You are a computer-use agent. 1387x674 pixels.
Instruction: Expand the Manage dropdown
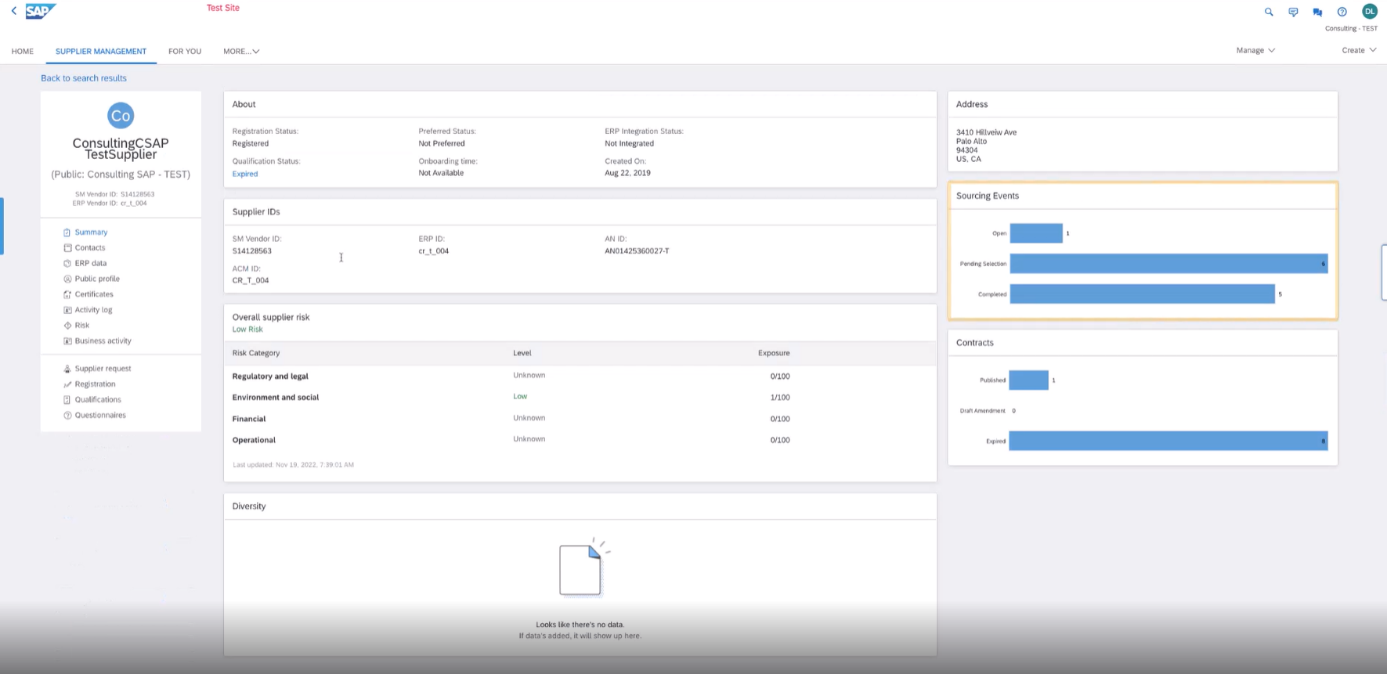pyautogui.click(x=1255, y=50)
